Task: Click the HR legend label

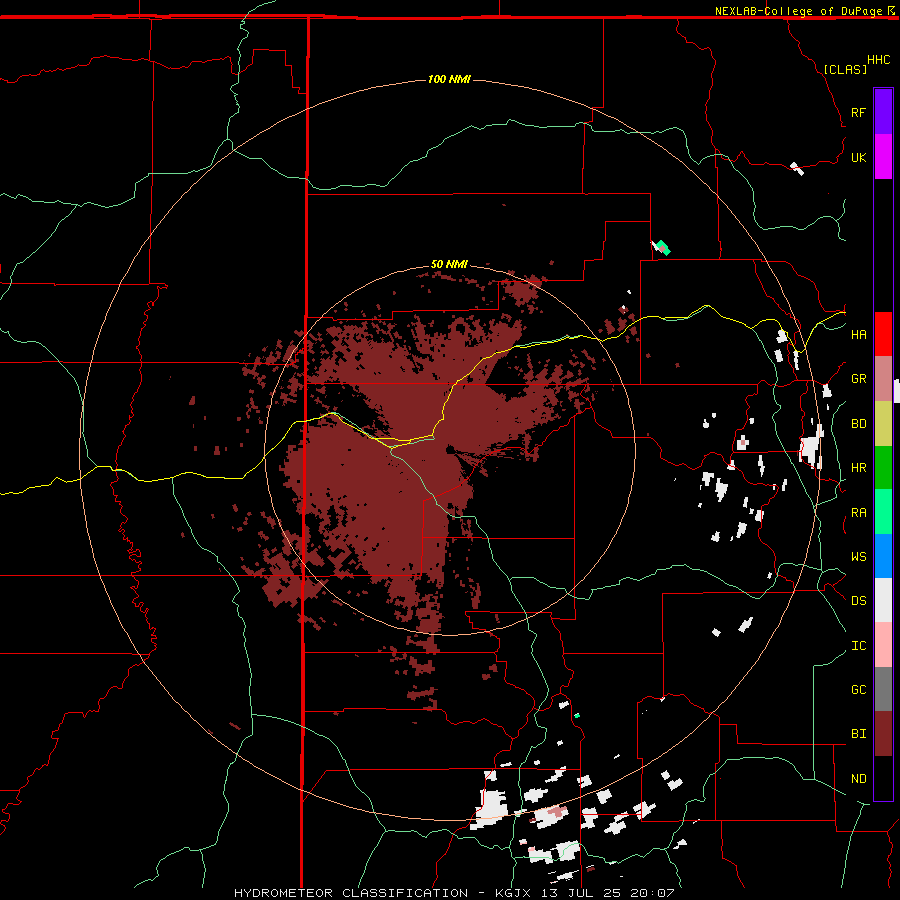Action: (x=858, y=468)
